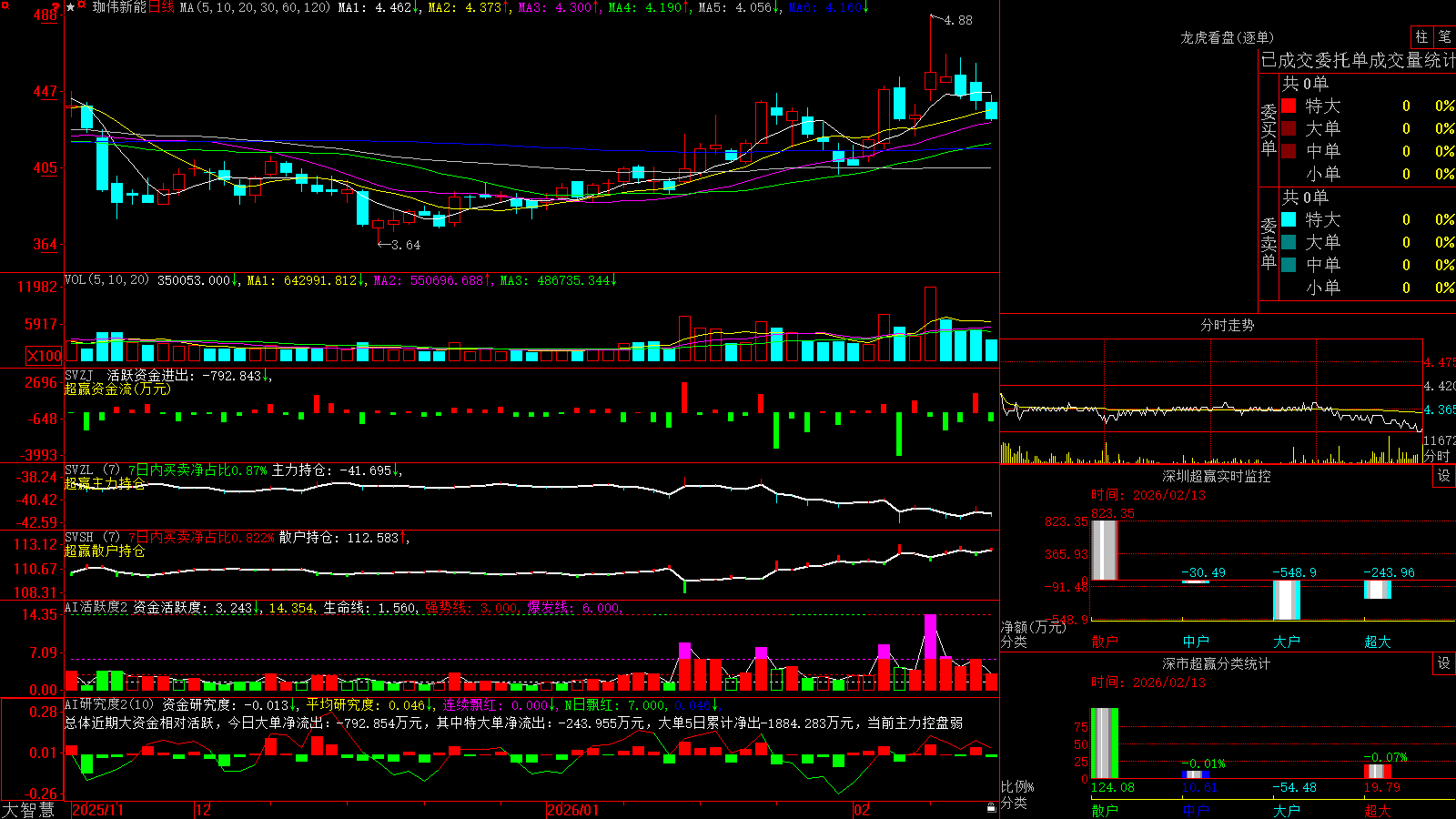Select the 2026/01 date marker
Viewport: 1456px width, 819px height.
(x=573, y=810)
